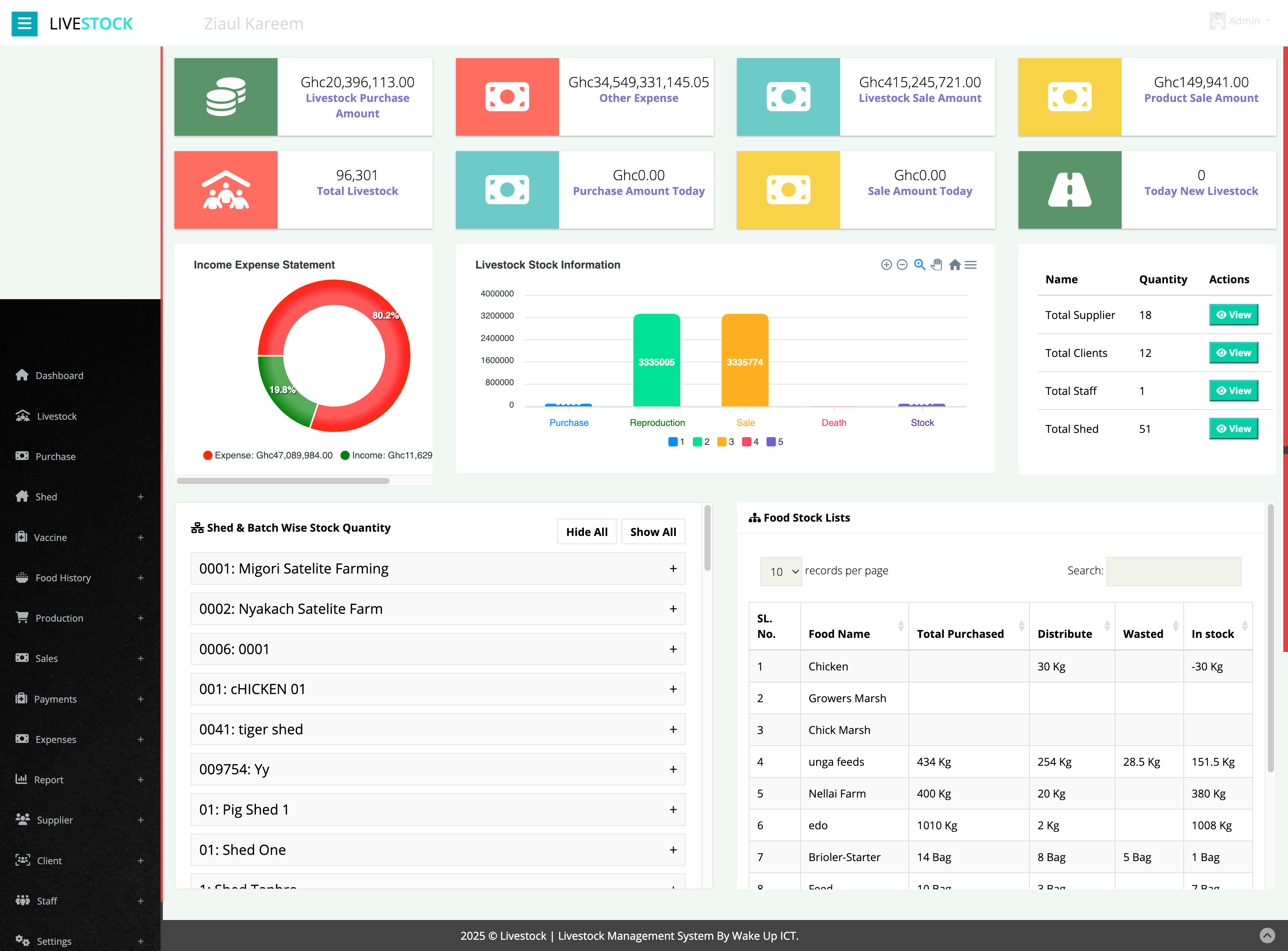Open the Livestock sidebar menu item
1288x951 pixels.
point(57,416)
